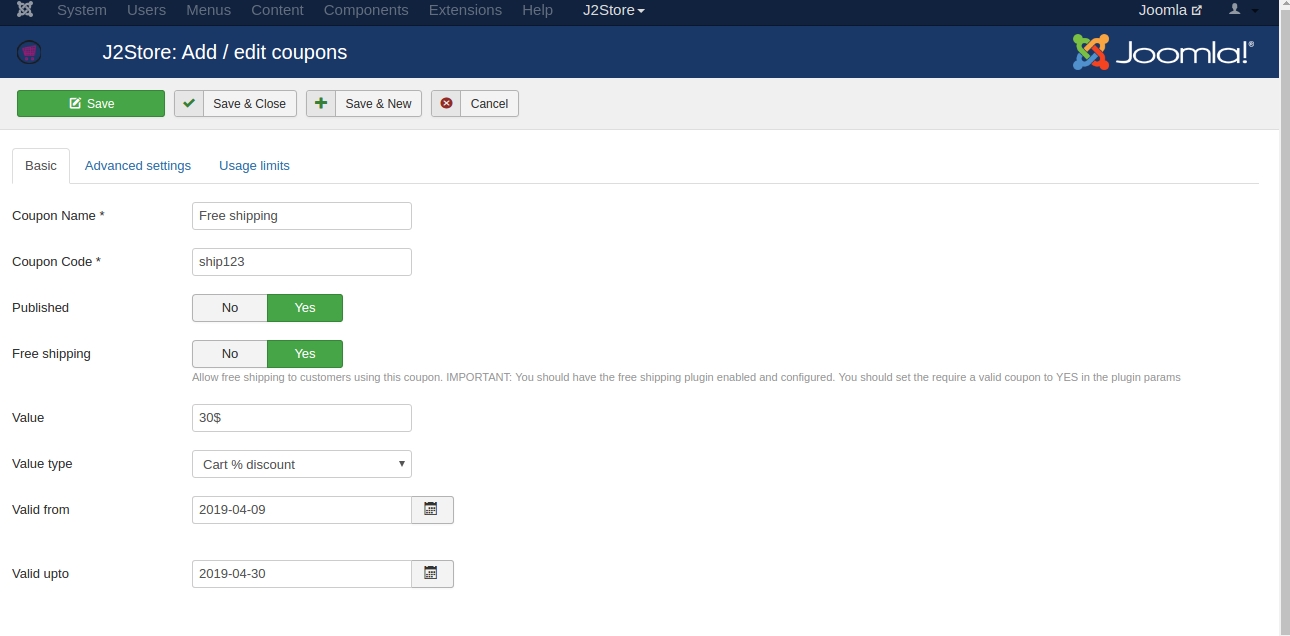This screenshot has width=1290, height=636.
Task: Click the red Cancel icon
Action: click(446, 104)
